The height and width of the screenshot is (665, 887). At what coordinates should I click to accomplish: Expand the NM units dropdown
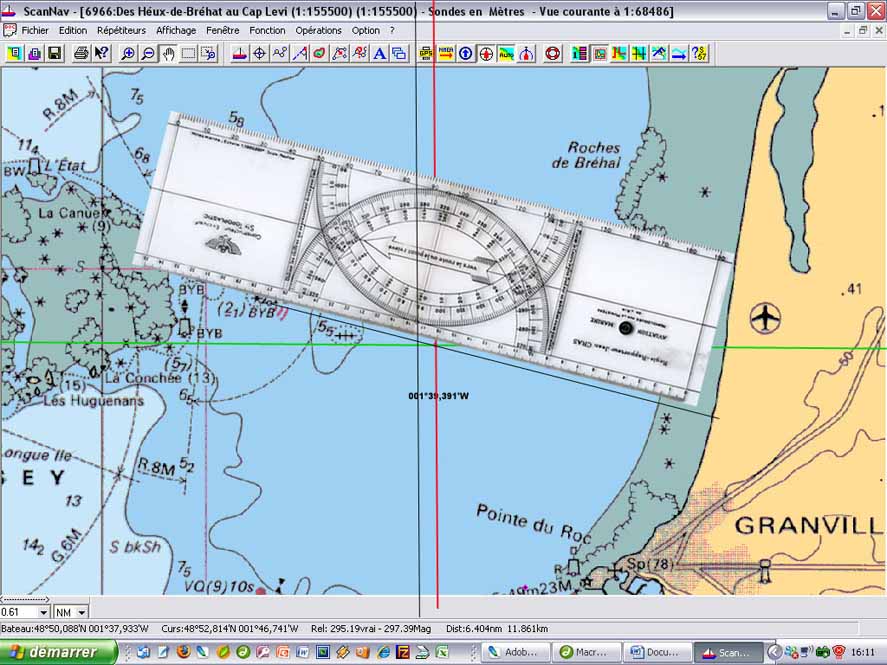coord(81,612)
